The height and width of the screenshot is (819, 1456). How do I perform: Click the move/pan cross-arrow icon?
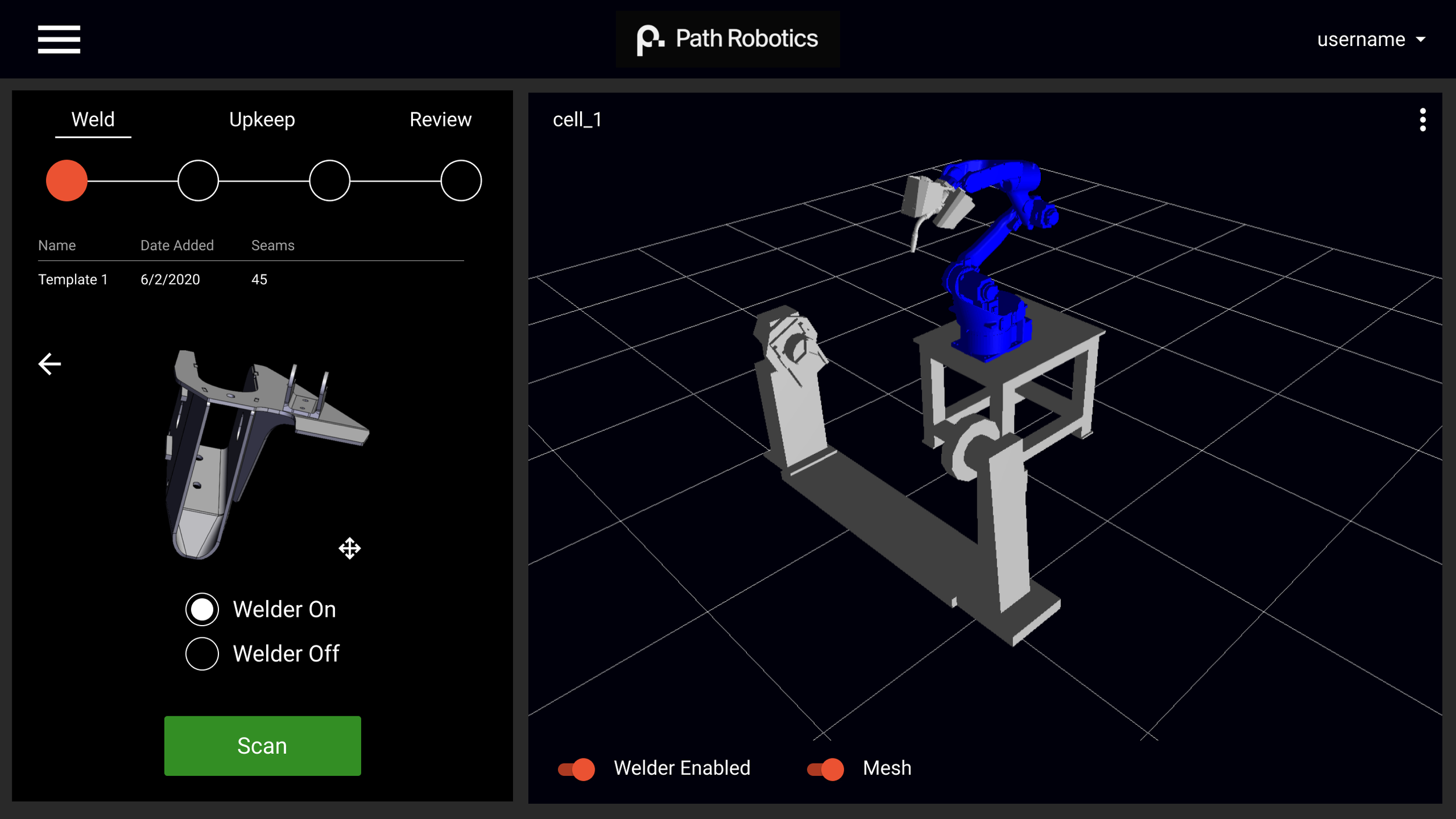click(x=349, y=548)
